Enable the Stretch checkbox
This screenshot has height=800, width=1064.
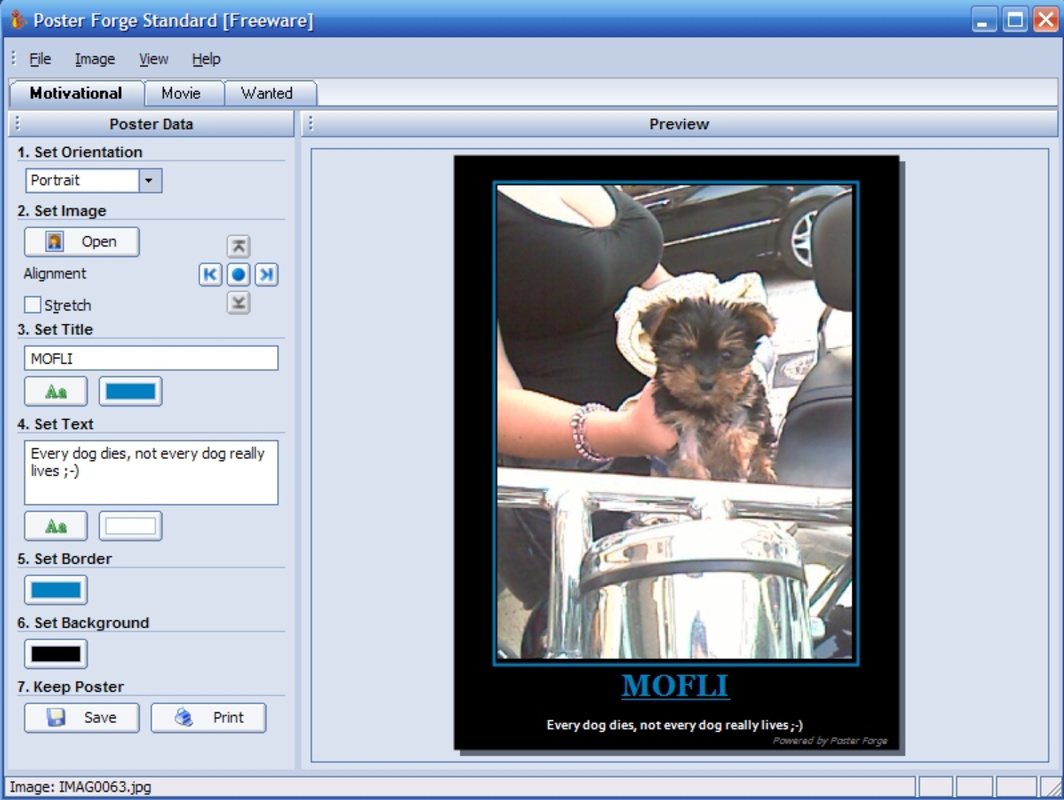click(32, 305)
